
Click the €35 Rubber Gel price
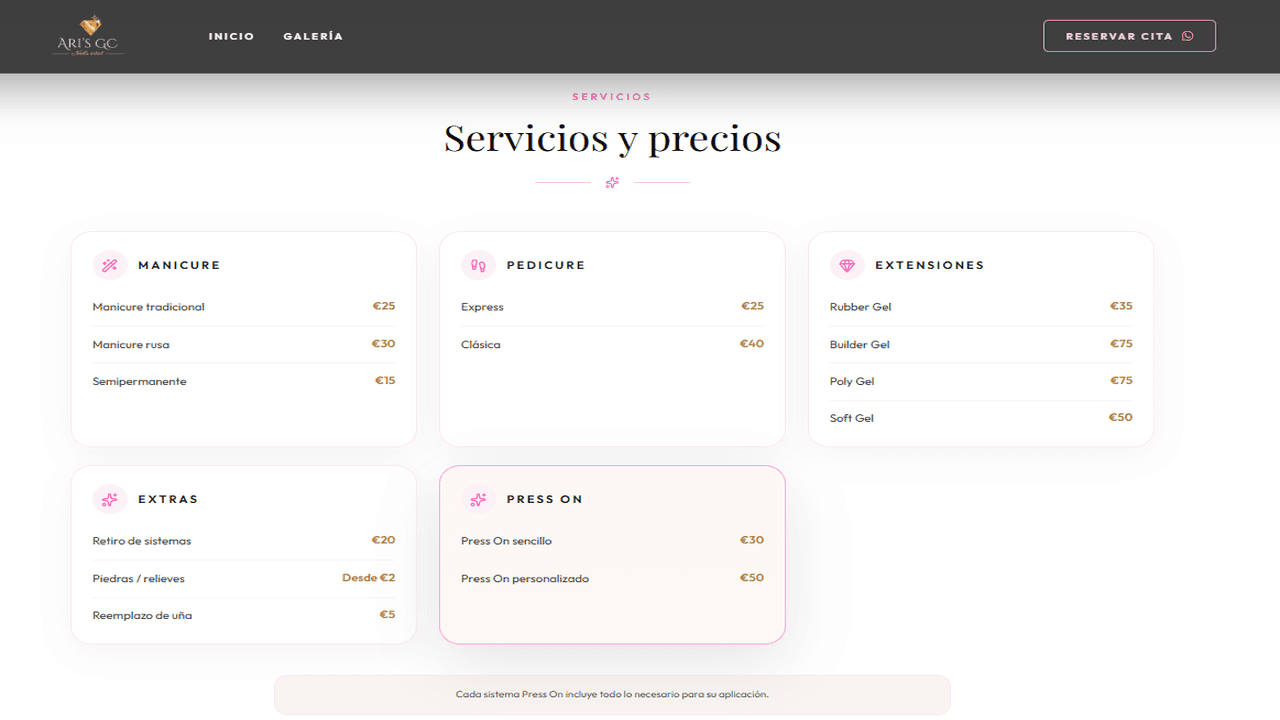pos(1121,306)
